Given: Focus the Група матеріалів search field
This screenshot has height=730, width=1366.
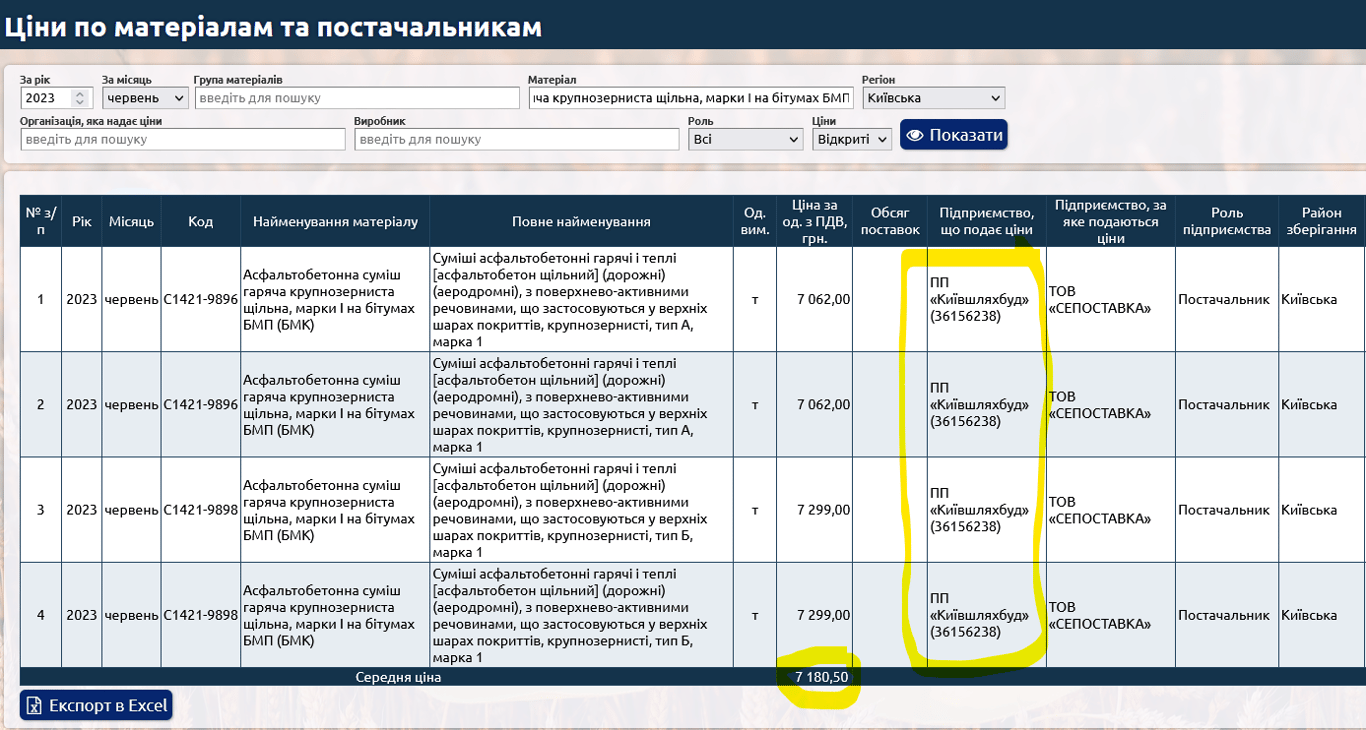Looking at the screenshot, I should [x=357, y=98].
